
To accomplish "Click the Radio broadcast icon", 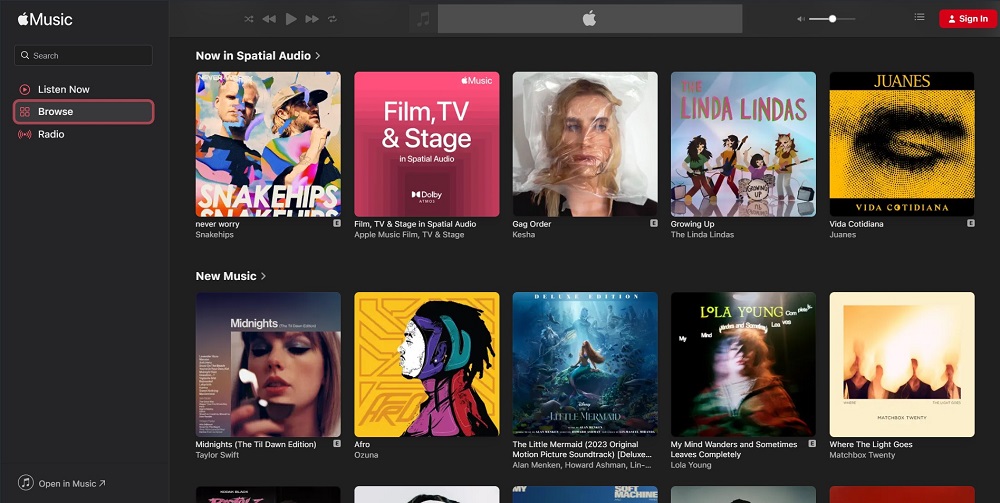I will [x=25, y=134].
